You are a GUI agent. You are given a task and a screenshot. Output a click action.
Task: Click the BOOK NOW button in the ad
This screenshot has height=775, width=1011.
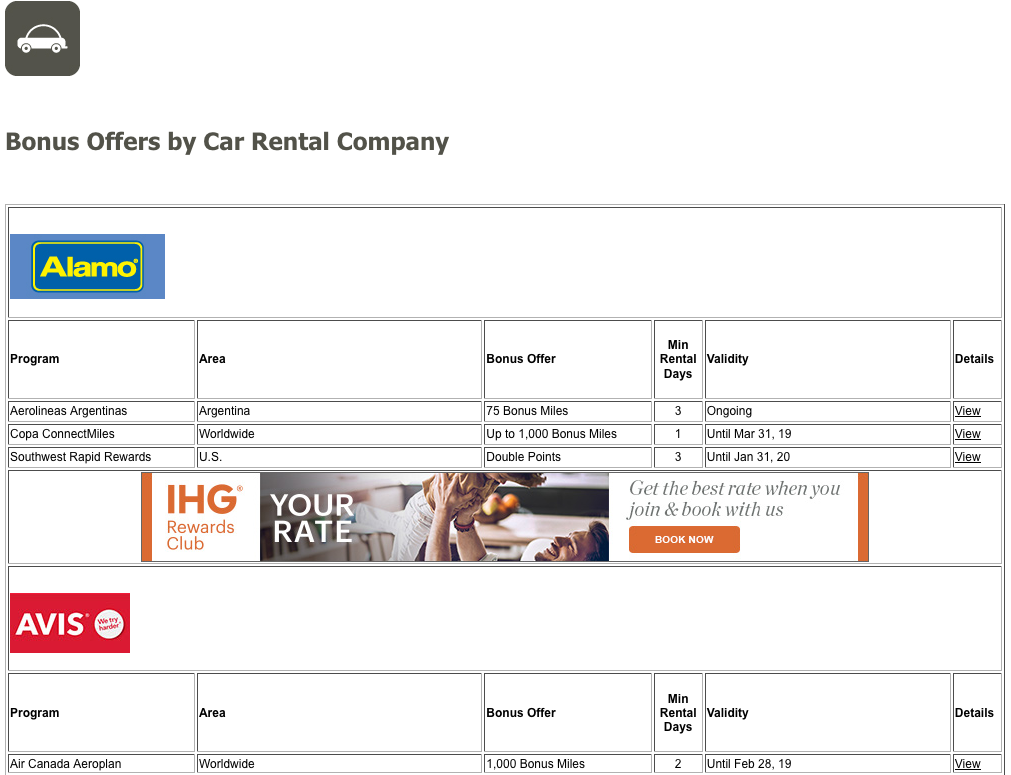[684, 540]
